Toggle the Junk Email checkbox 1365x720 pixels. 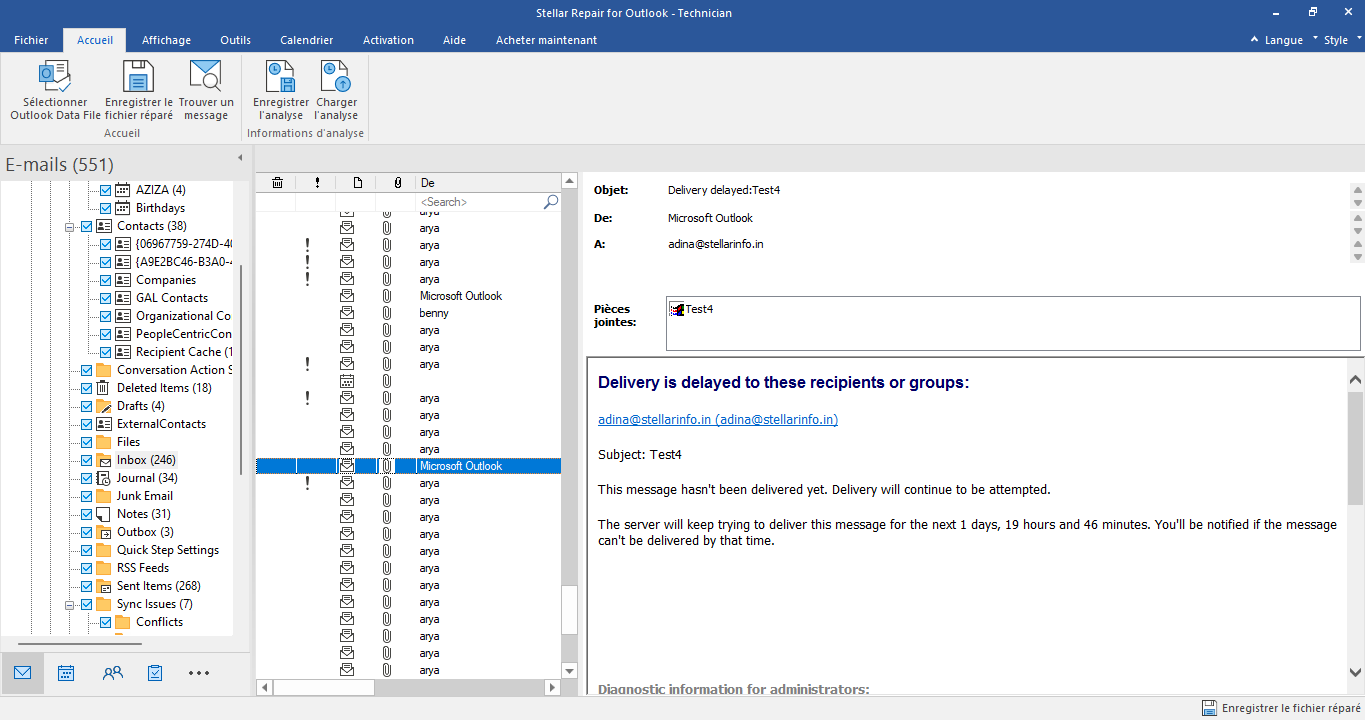tap(86, 496)
